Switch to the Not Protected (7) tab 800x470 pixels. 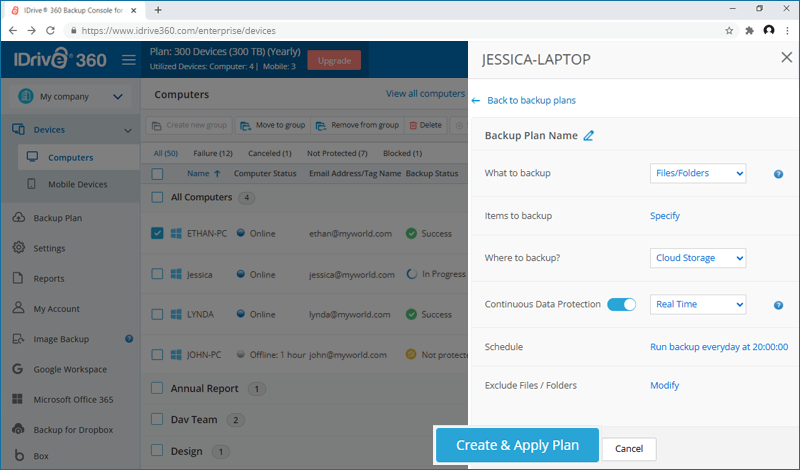[x=337, y=153]
